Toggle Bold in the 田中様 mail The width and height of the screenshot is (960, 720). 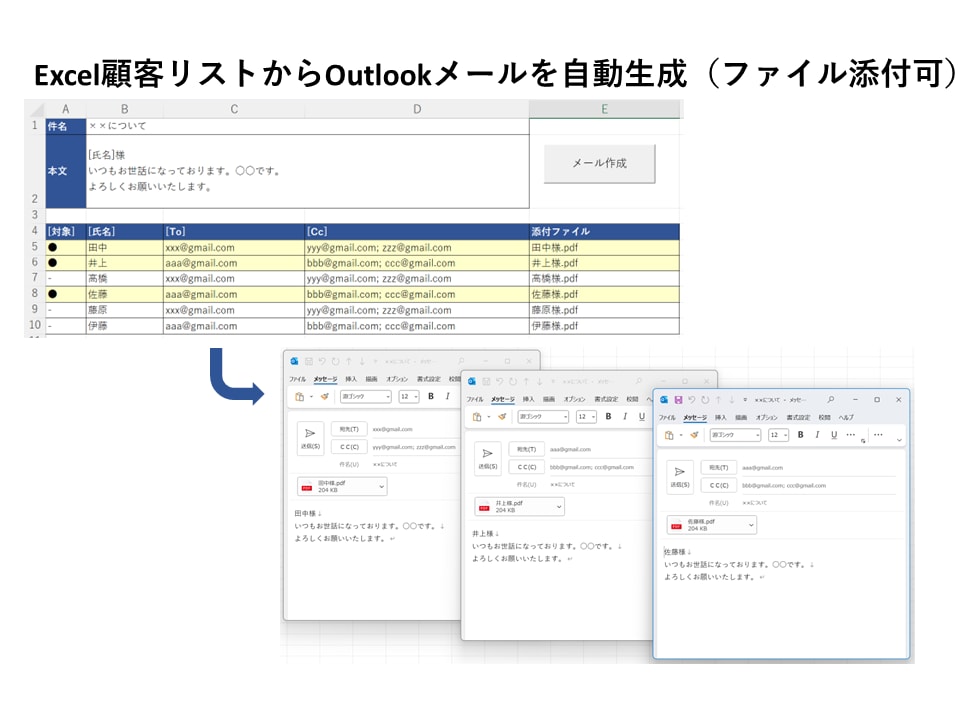(430, 396)
